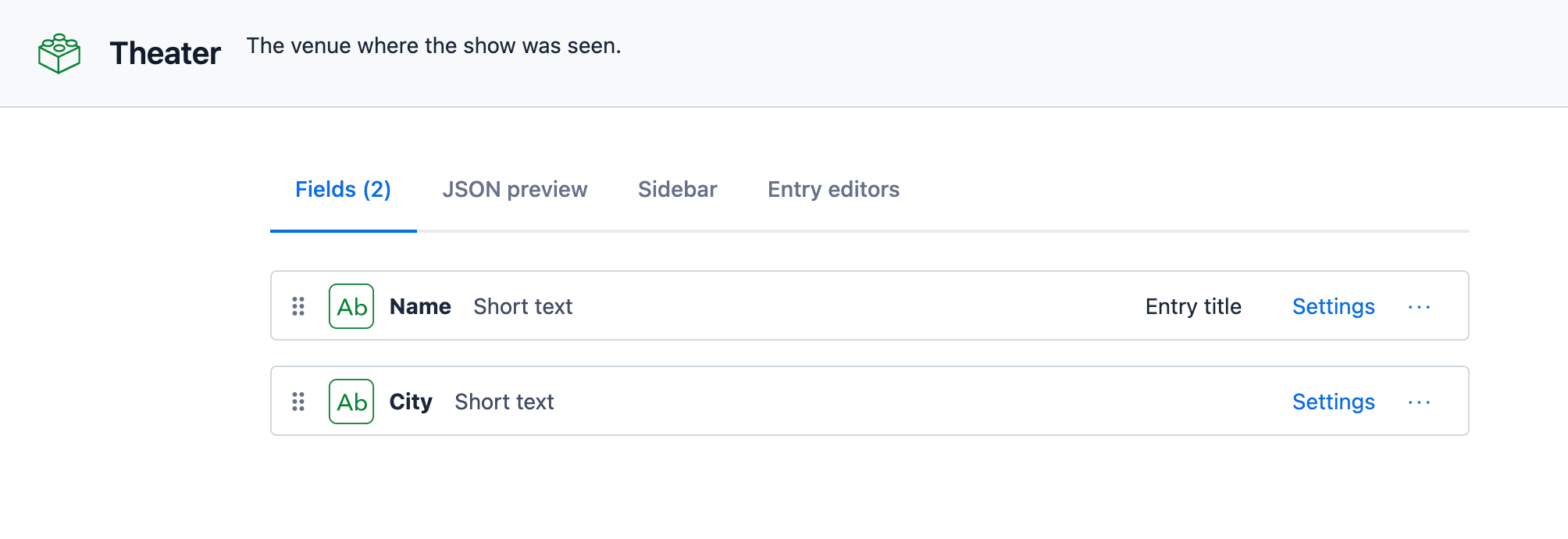1568x539 pixels.
Task: Click the Ab text icon beside City
Action: 351,402
